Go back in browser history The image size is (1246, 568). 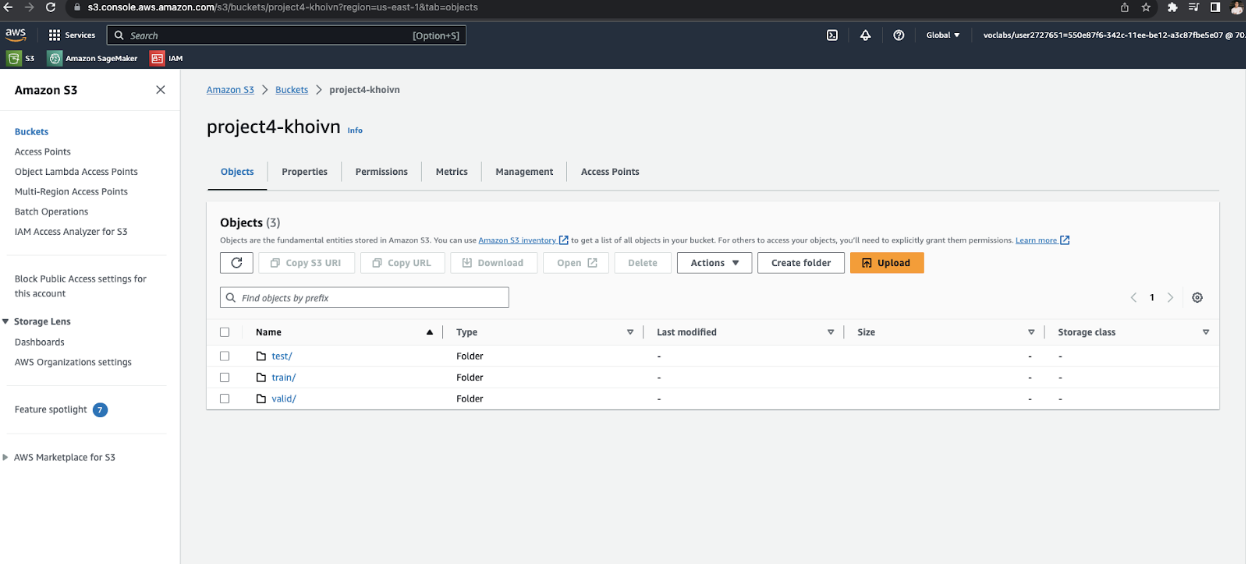9,7
